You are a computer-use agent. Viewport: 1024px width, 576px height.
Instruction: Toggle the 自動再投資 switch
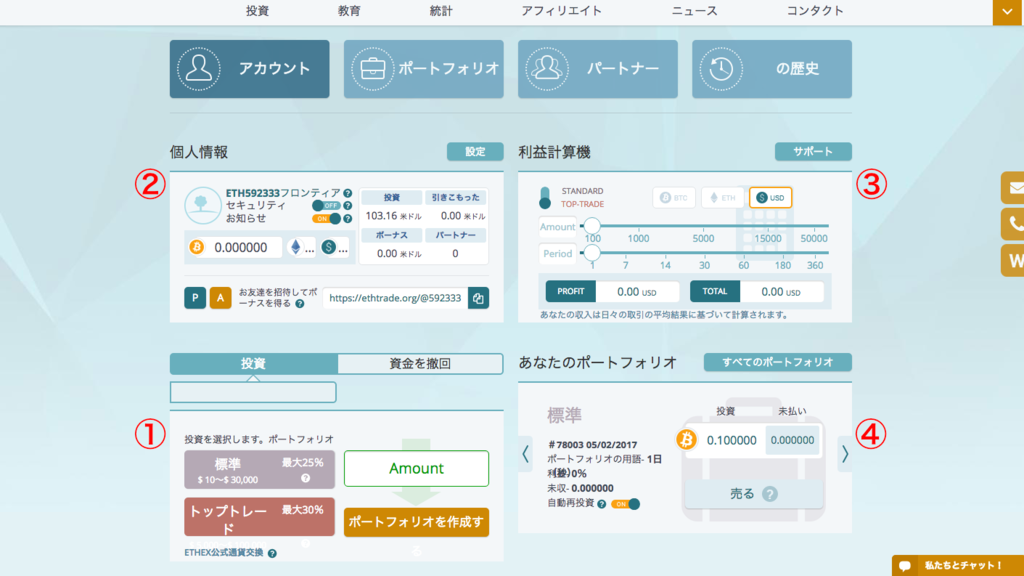[x=626, y=504]
